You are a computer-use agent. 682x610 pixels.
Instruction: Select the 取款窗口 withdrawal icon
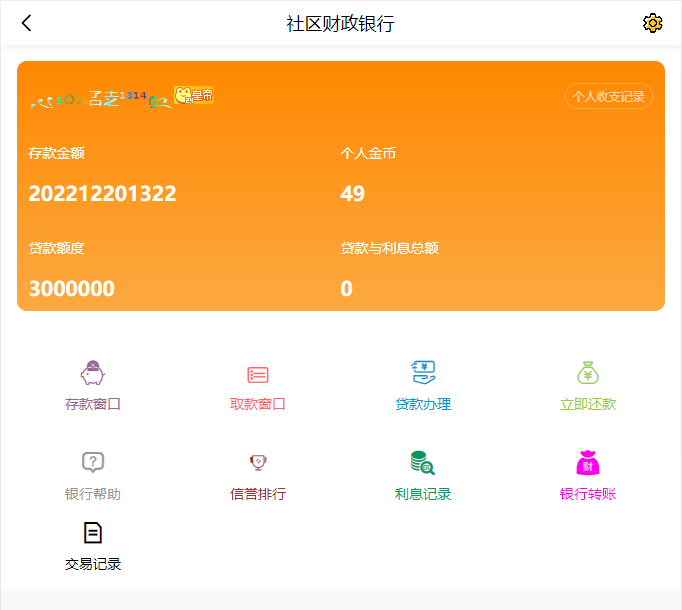click(258, 375)
